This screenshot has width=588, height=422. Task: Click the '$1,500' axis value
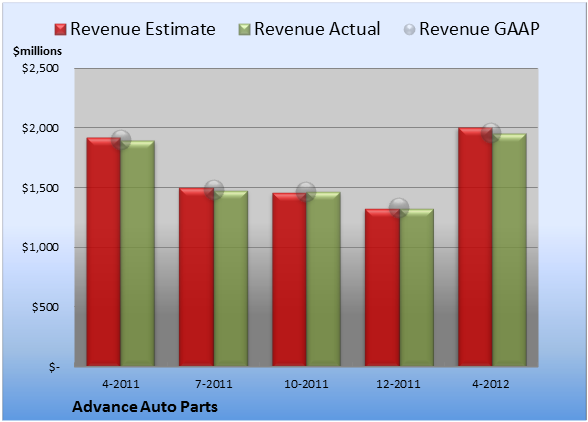coord(40,188)
